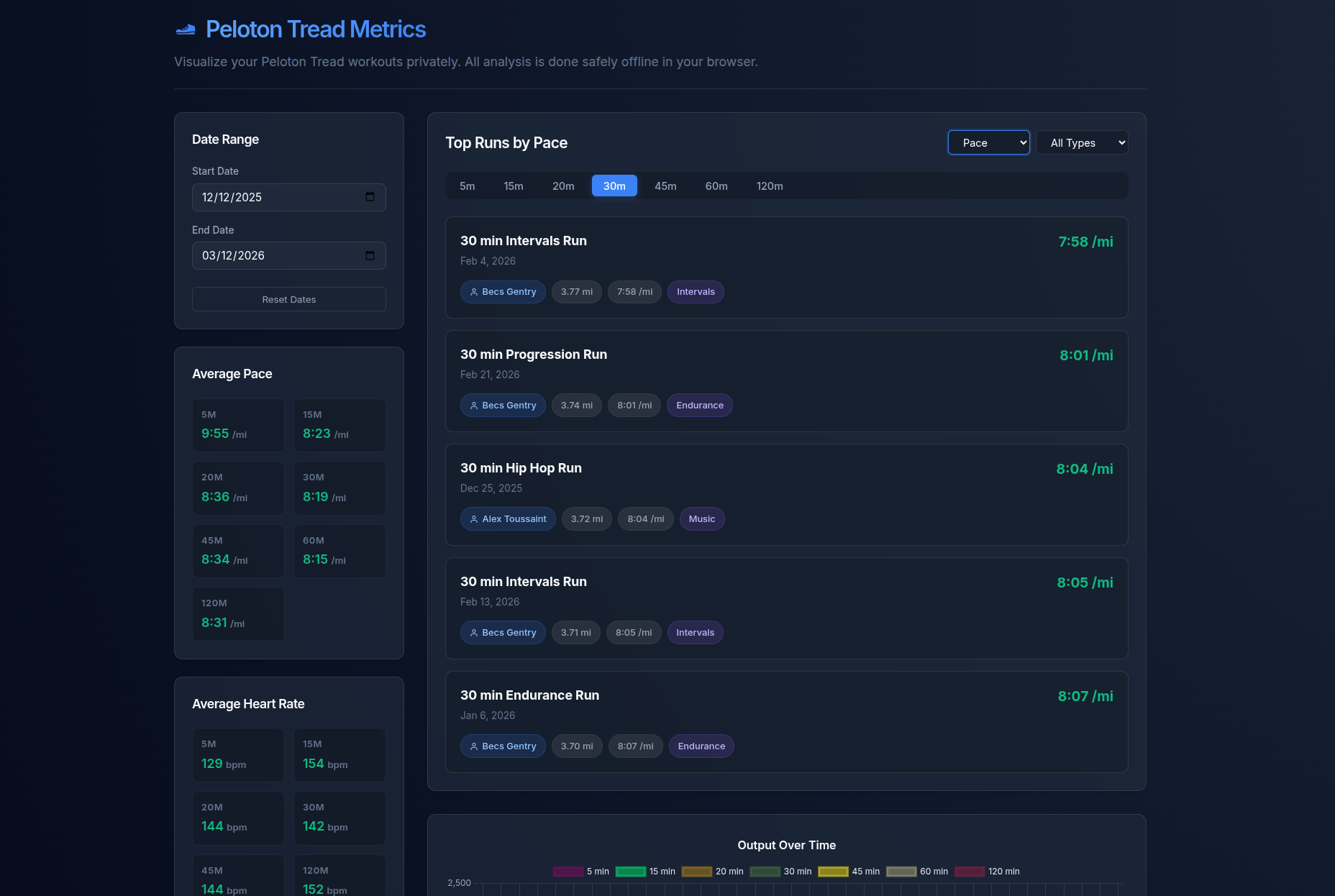Open the Start Date calendar picker icon
The width and height of the screenshot is (1335, 896).
click(x=370, y=197)
